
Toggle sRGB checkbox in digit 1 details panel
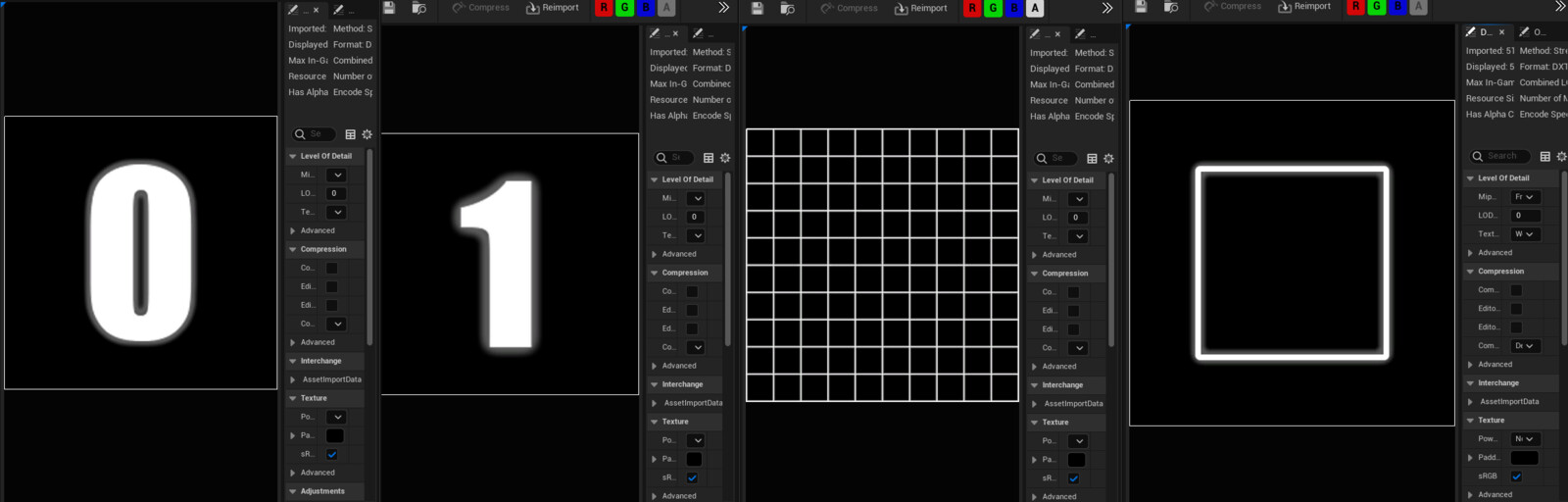pos(692,478)
